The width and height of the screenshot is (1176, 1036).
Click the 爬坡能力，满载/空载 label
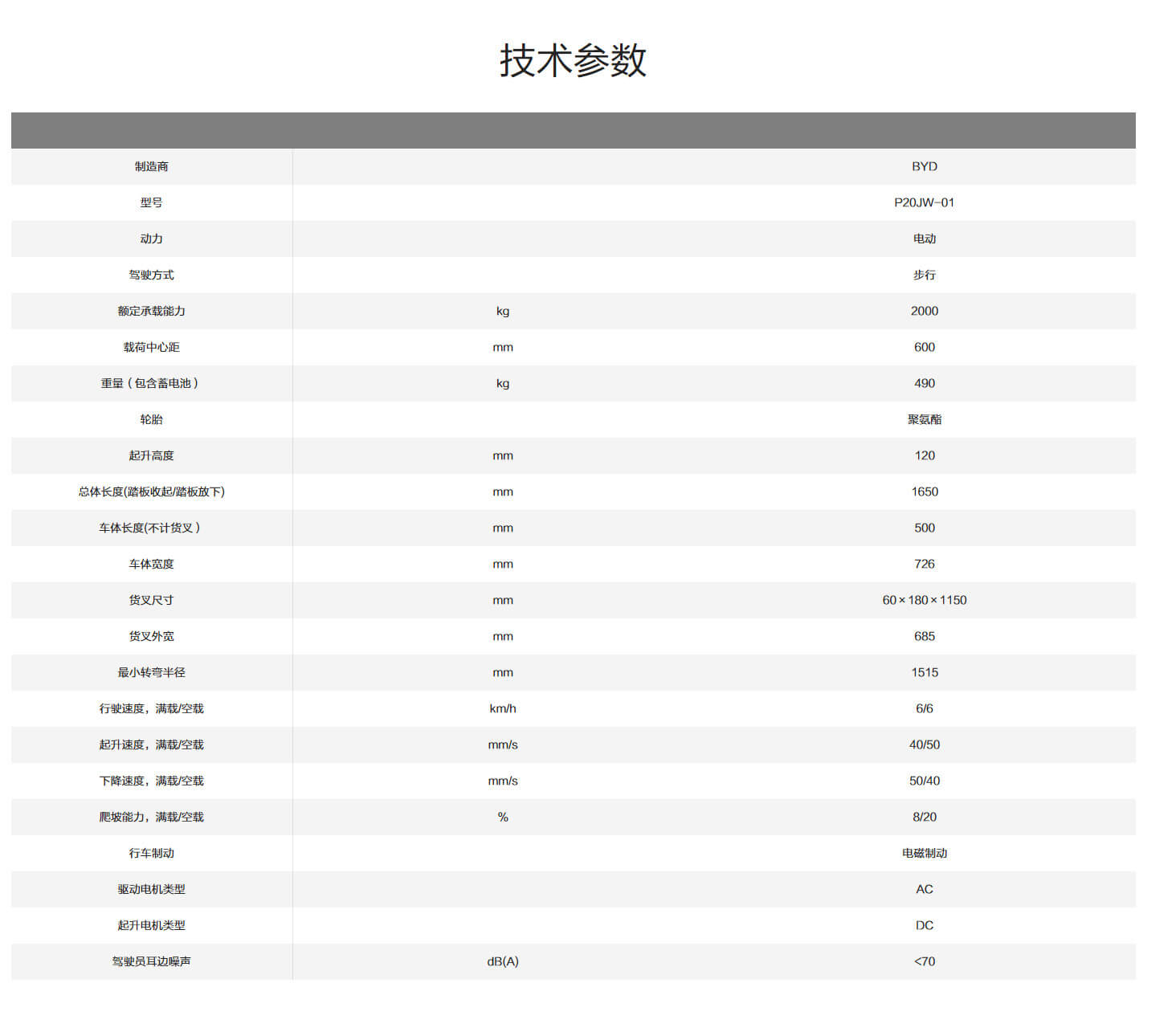point(151,817)
